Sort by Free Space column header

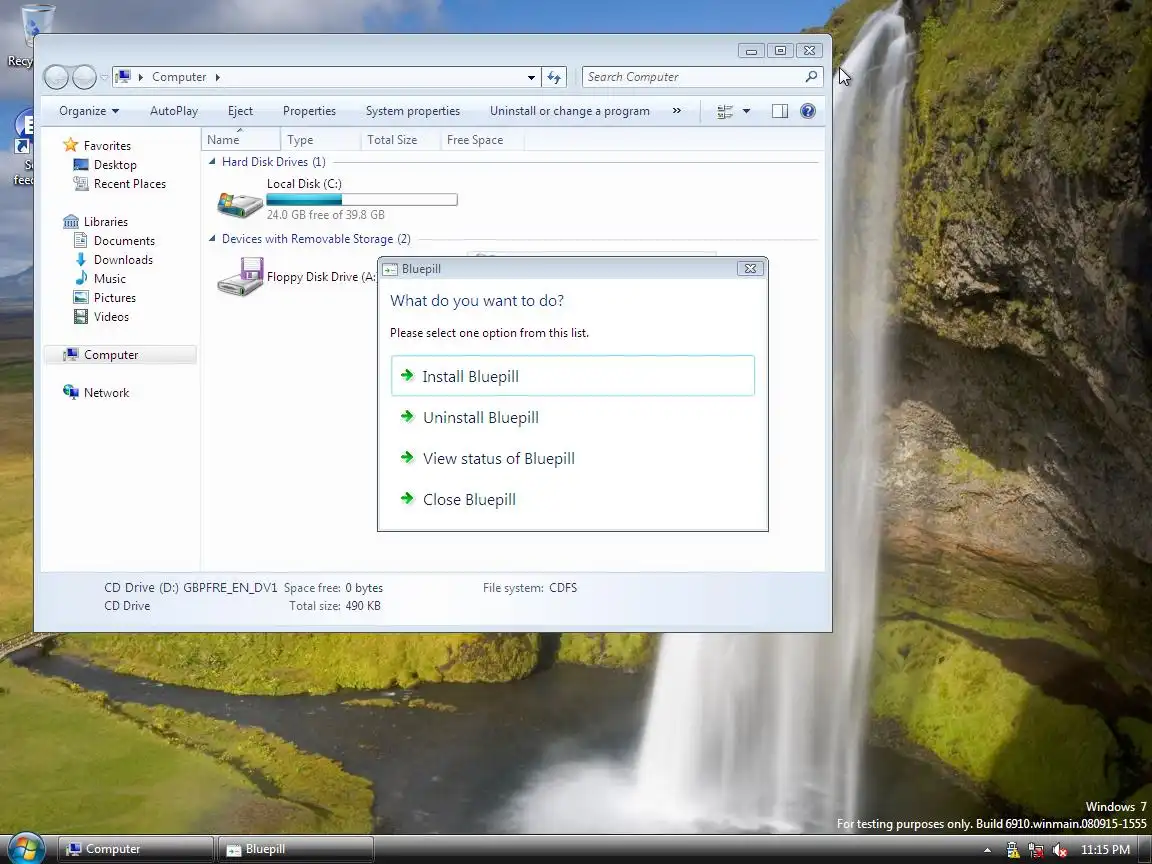pyautogui.click(x=483, y=140)
